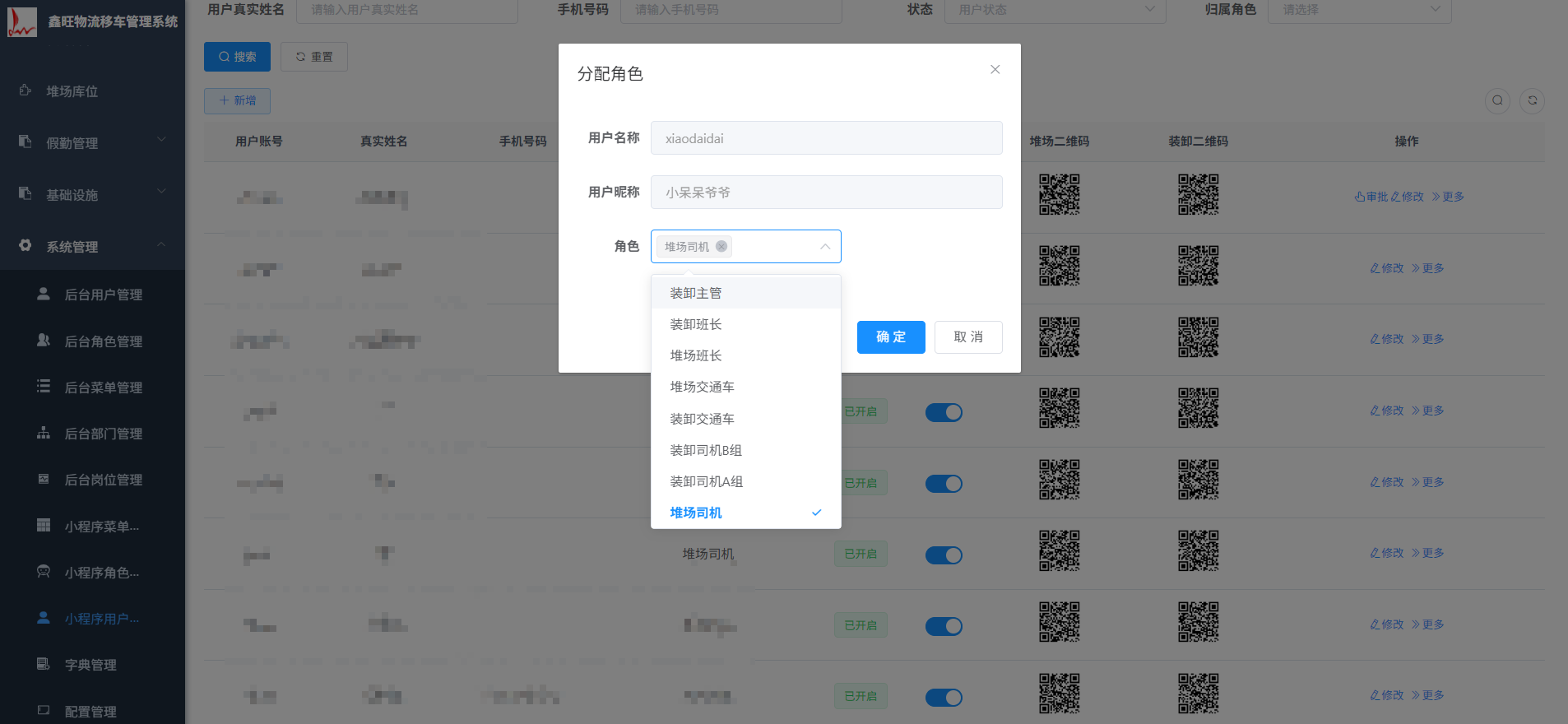1568x724 pixels.
Task: Select 装卸主管 from role list
Action: pyautogui.click(x=746, y=293)
